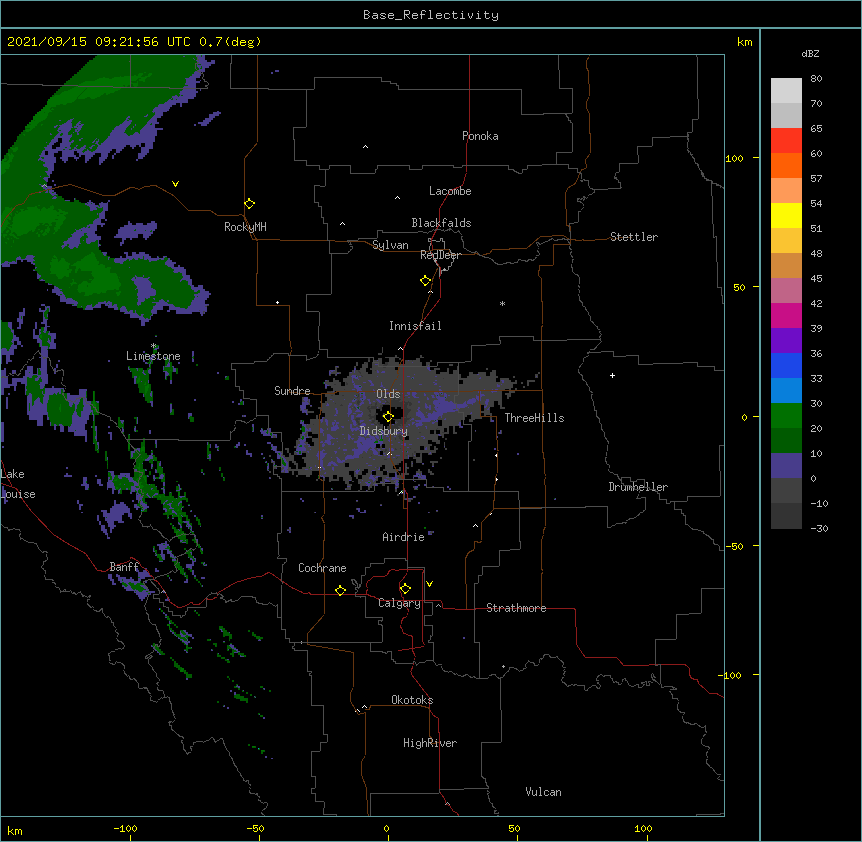Select the ThreeHills label
This screenshot has height=842, width=862.
[x=534, y=418]
